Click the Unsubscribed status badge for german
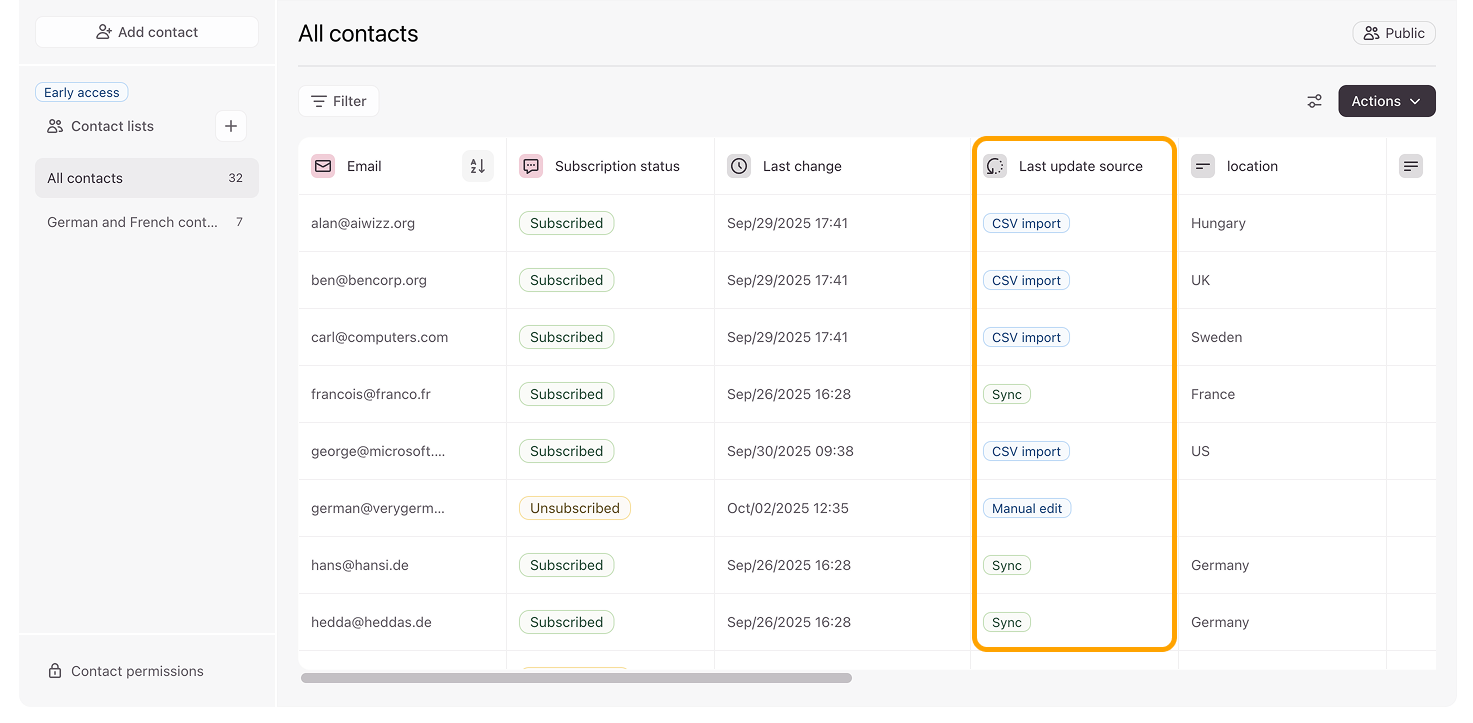Image resolution: width=1473 pixels, height=723 pixels. 575,508
